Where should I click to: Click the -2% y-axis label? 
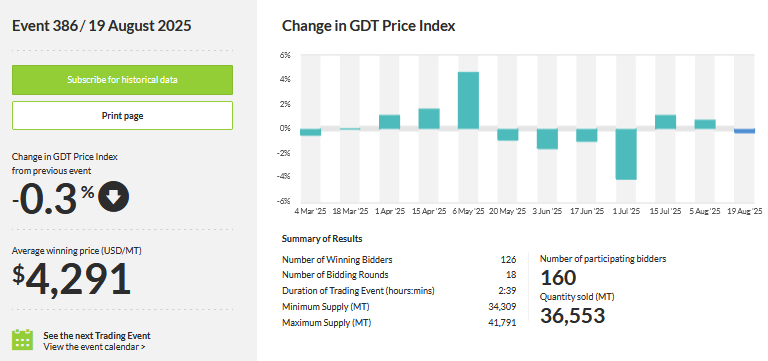click(284, 153)
